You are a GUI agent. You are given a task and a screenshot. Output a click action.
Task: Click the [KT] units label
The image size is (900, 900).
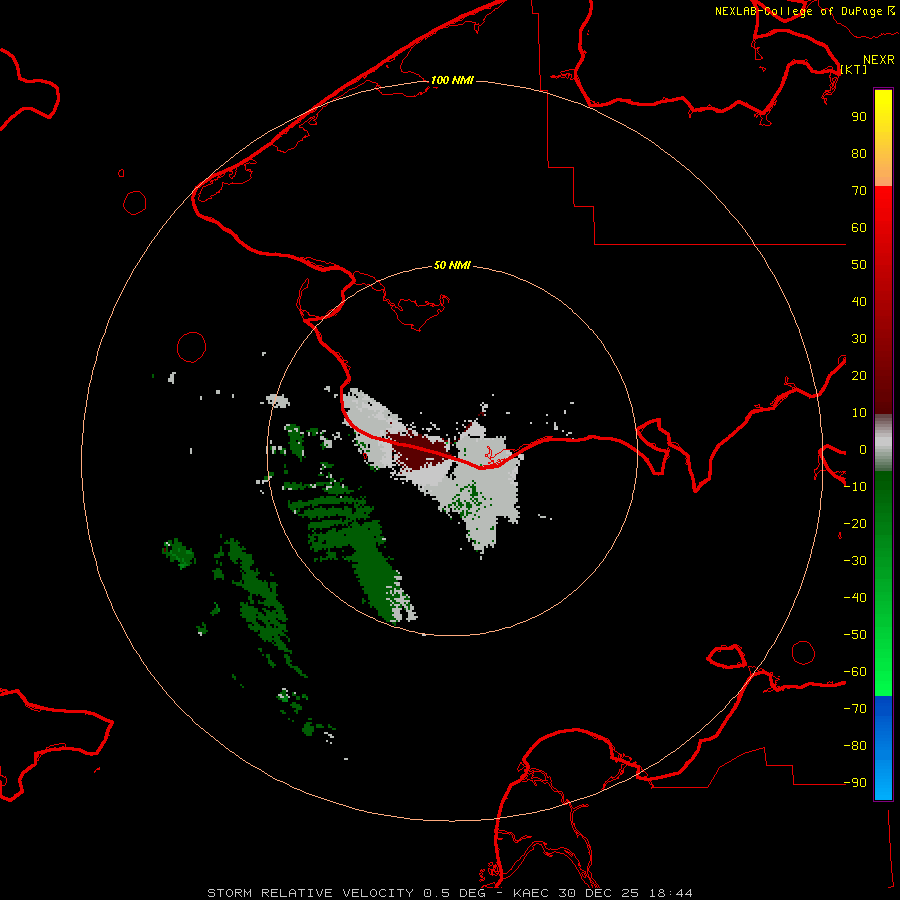pos(854,69)
